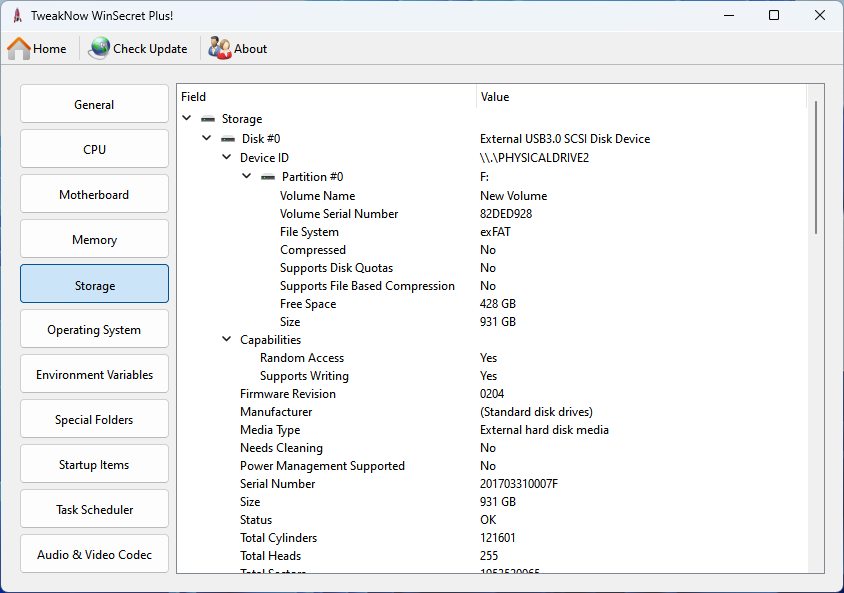Click the partition drive letter F:
The width and height of the screenshot is (844, 593).
pos(484,177)
